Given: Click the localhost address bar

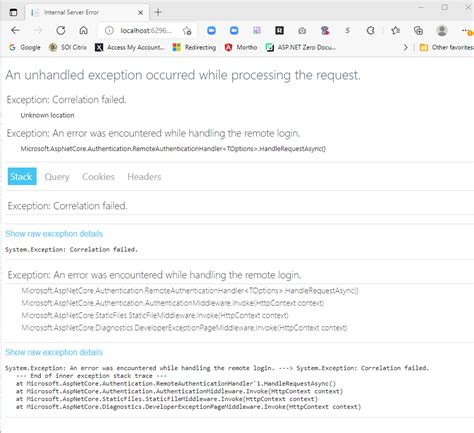Looking at the screenshot, I should click(x=146, y=31).
